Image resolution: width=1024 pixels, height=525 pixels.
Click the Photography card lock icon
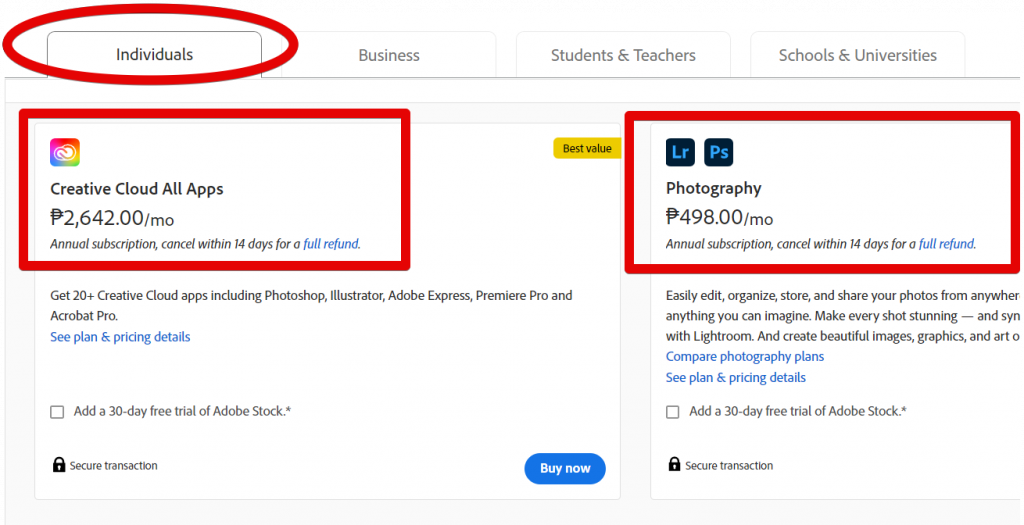(x=674, y=465)
